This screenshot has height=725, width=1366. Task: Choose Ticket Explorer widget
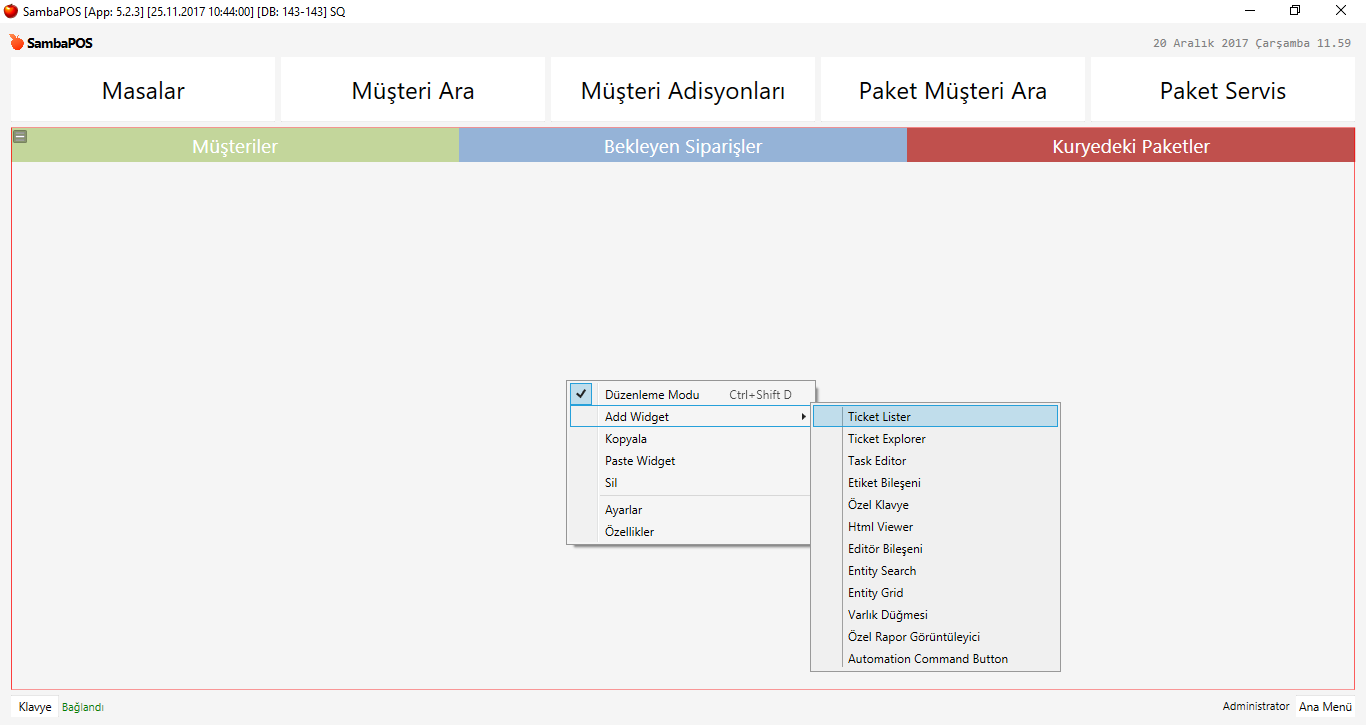point(886,439)
